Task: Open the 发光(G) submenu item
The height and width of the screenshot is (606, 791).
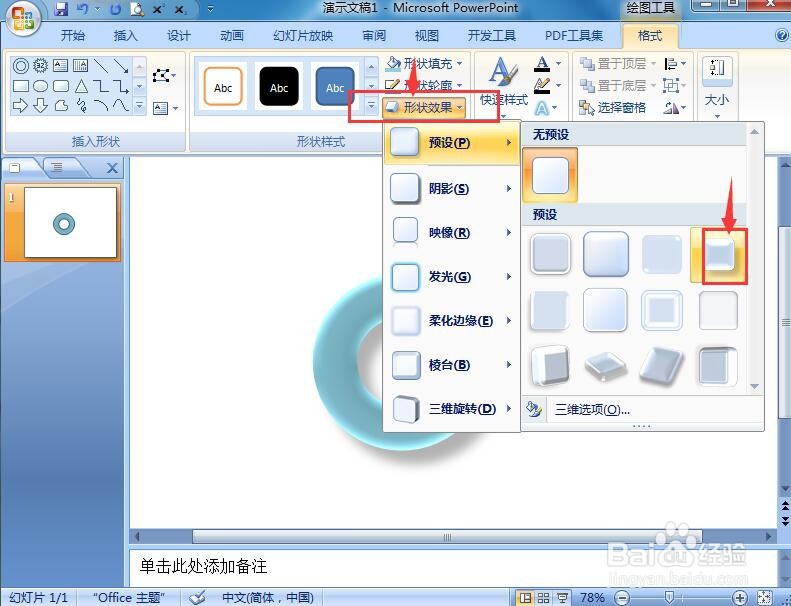Action: pyautogui.click(x=451, y=277)
